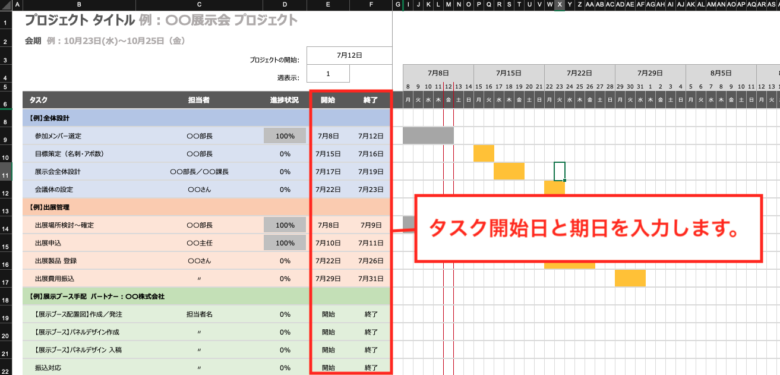Select the ○○主任 assignee cell

199,243
